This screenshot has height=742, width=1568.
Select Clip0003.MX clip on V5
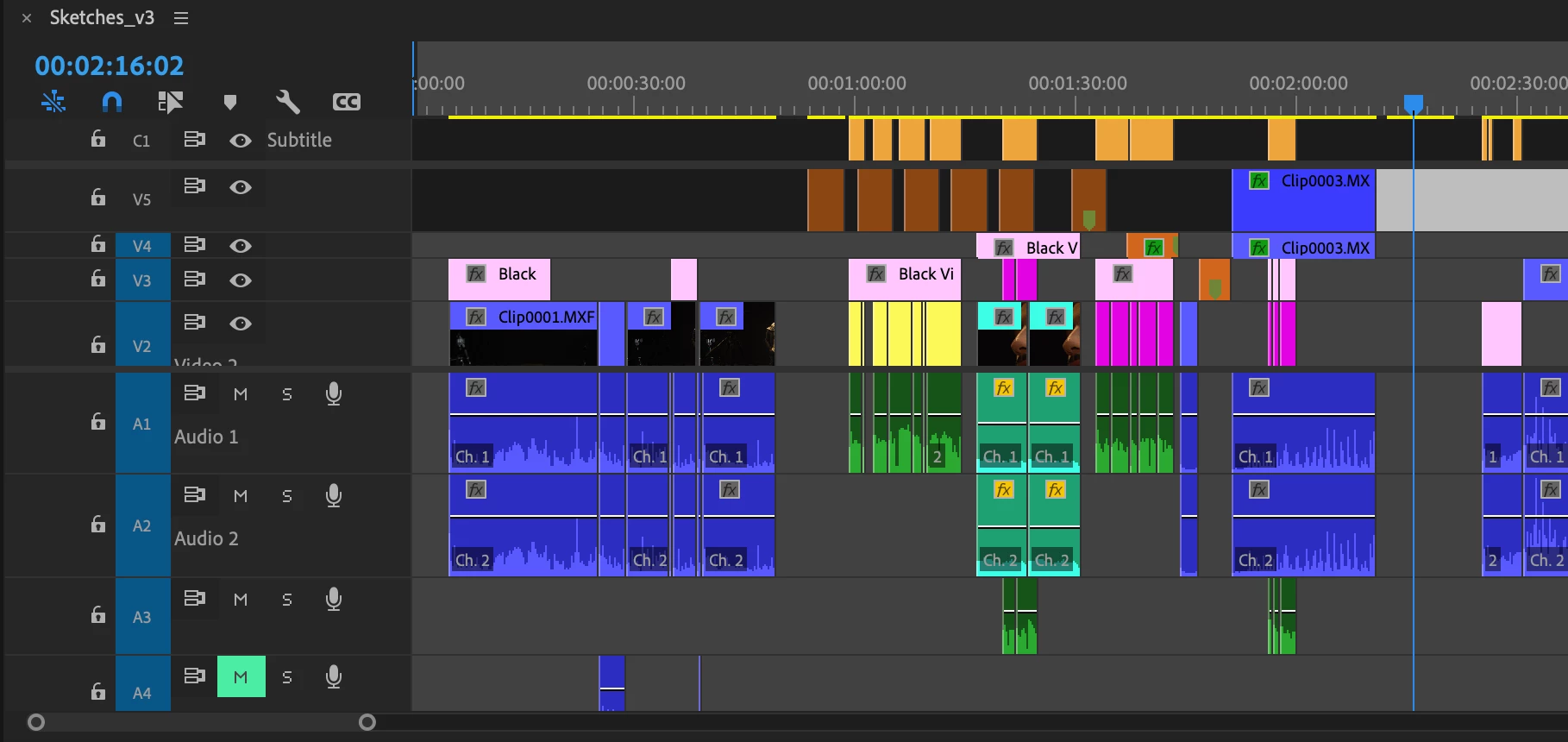coord(1303,200)
